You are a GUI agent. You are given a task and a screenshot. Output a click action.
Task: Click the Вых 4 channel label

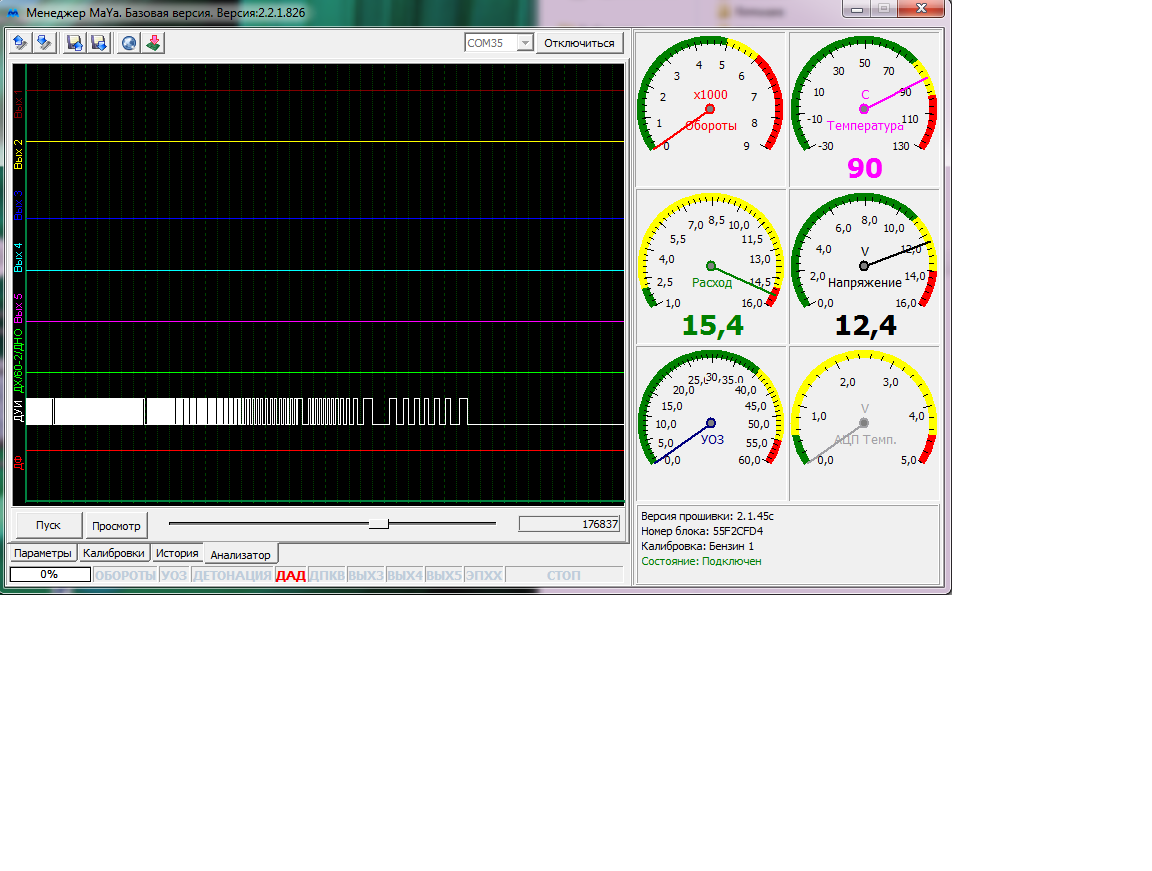click(x=18, y=257)
